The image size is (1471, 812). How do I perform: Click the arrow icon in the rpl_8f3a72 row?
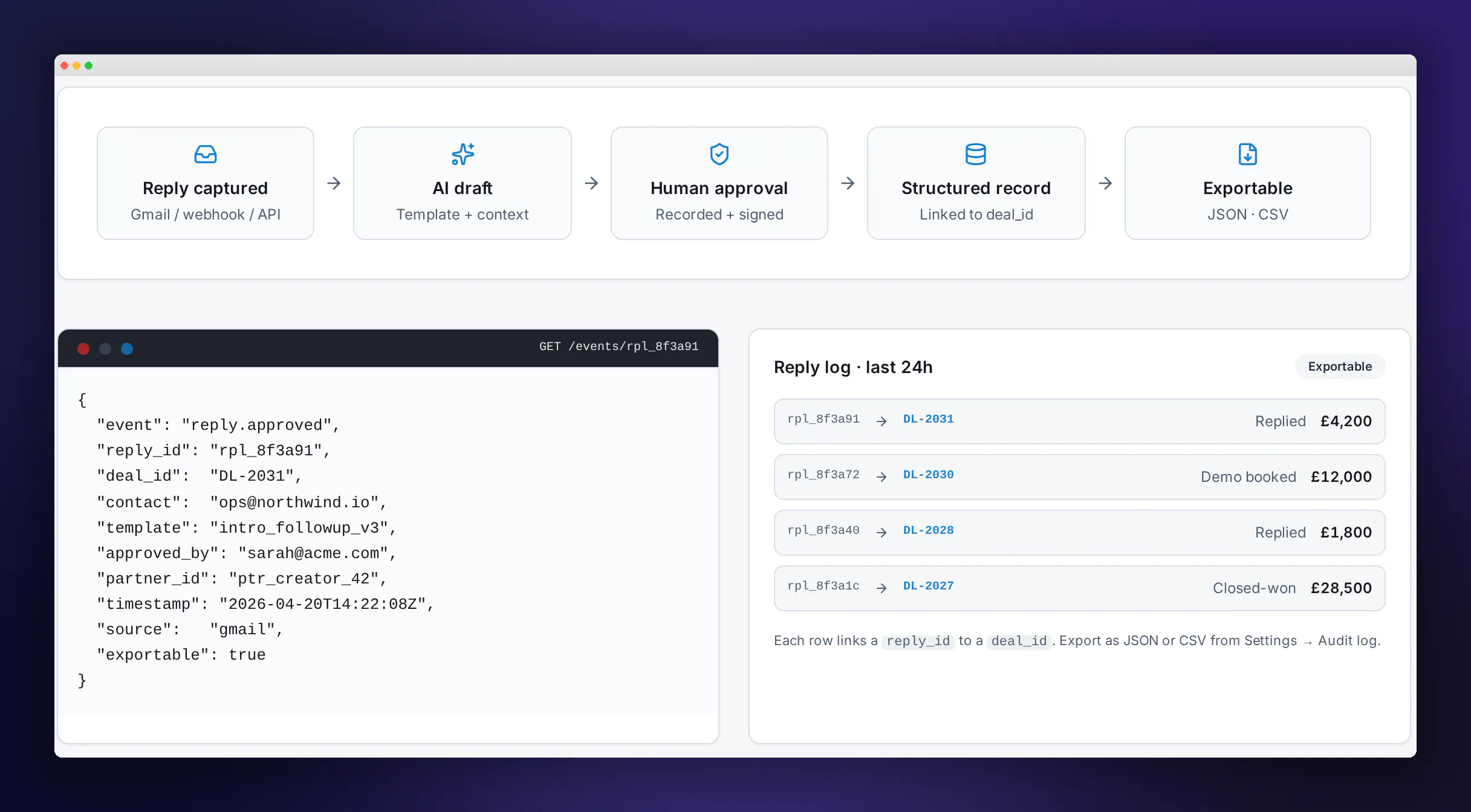882,477
